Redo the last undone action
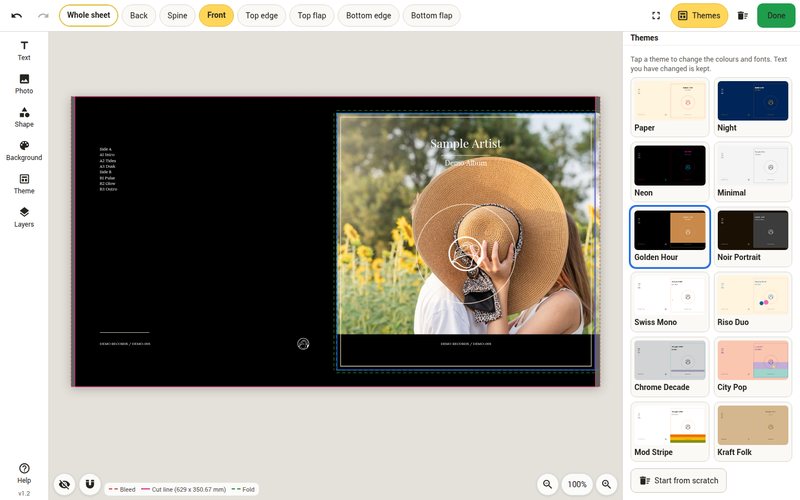 43,15
